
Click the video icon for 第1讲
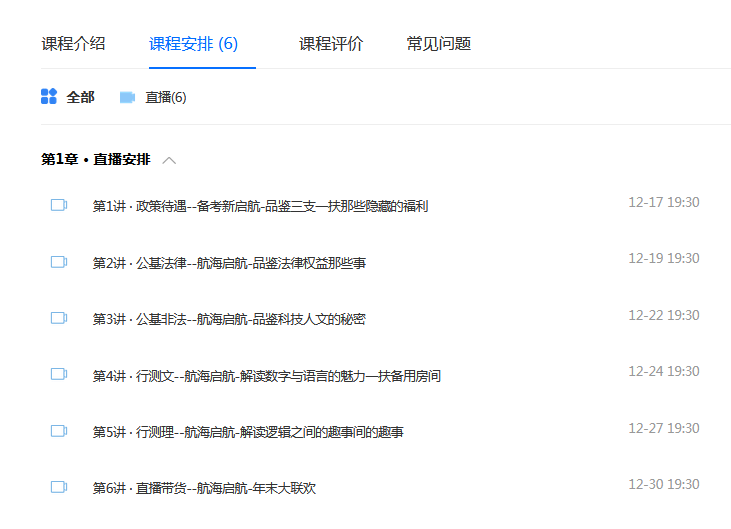(x=59, y=205)
